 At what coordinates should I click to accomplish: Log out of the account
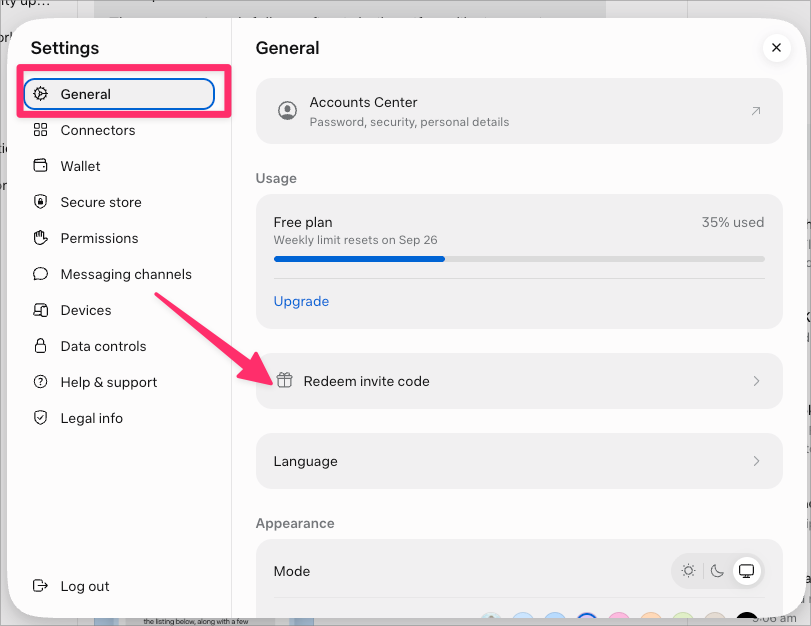coord(85,586)
